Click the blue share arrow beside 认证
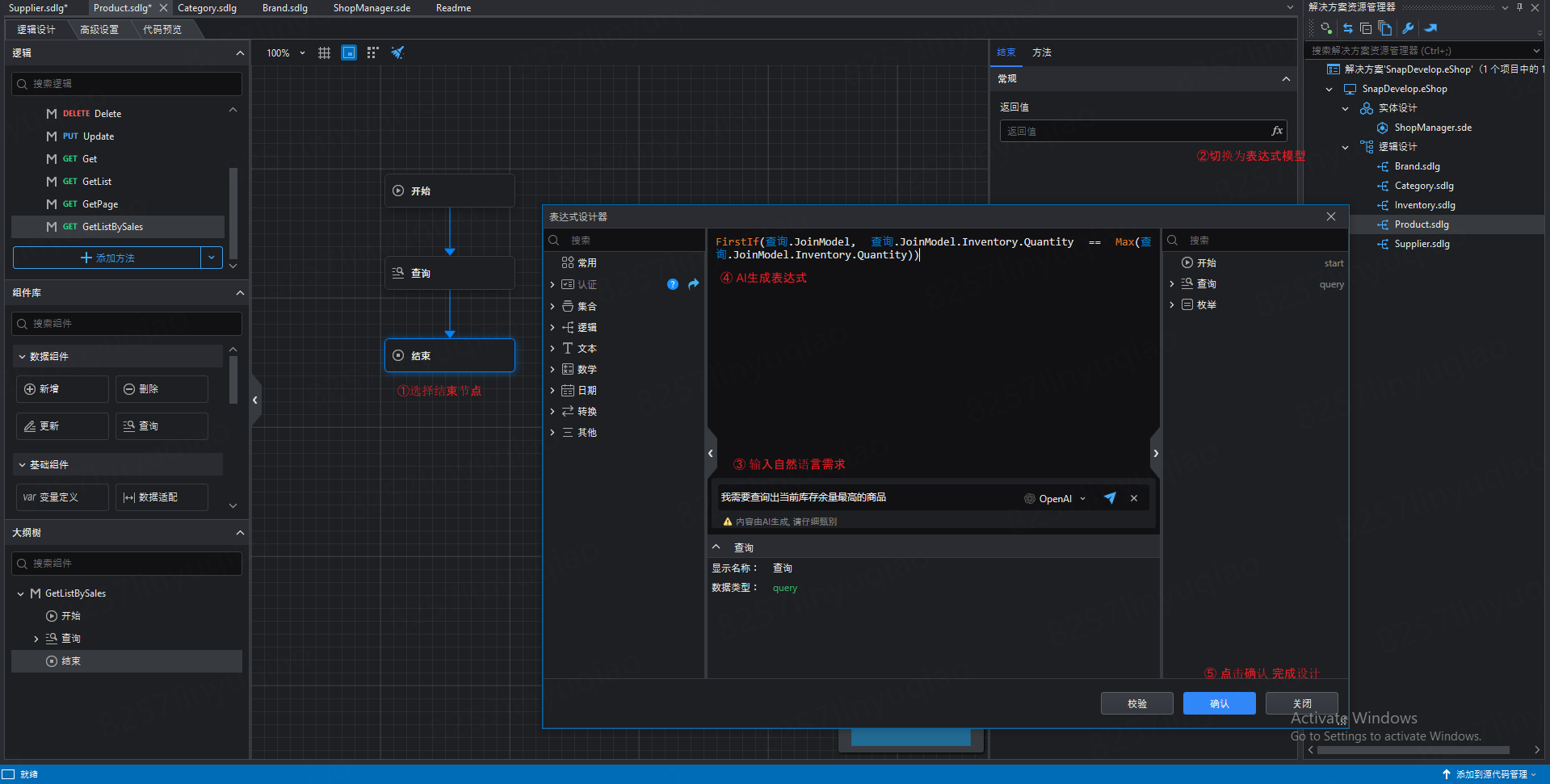This screenshot has width=1550, height=784. (x=693, y=284)
